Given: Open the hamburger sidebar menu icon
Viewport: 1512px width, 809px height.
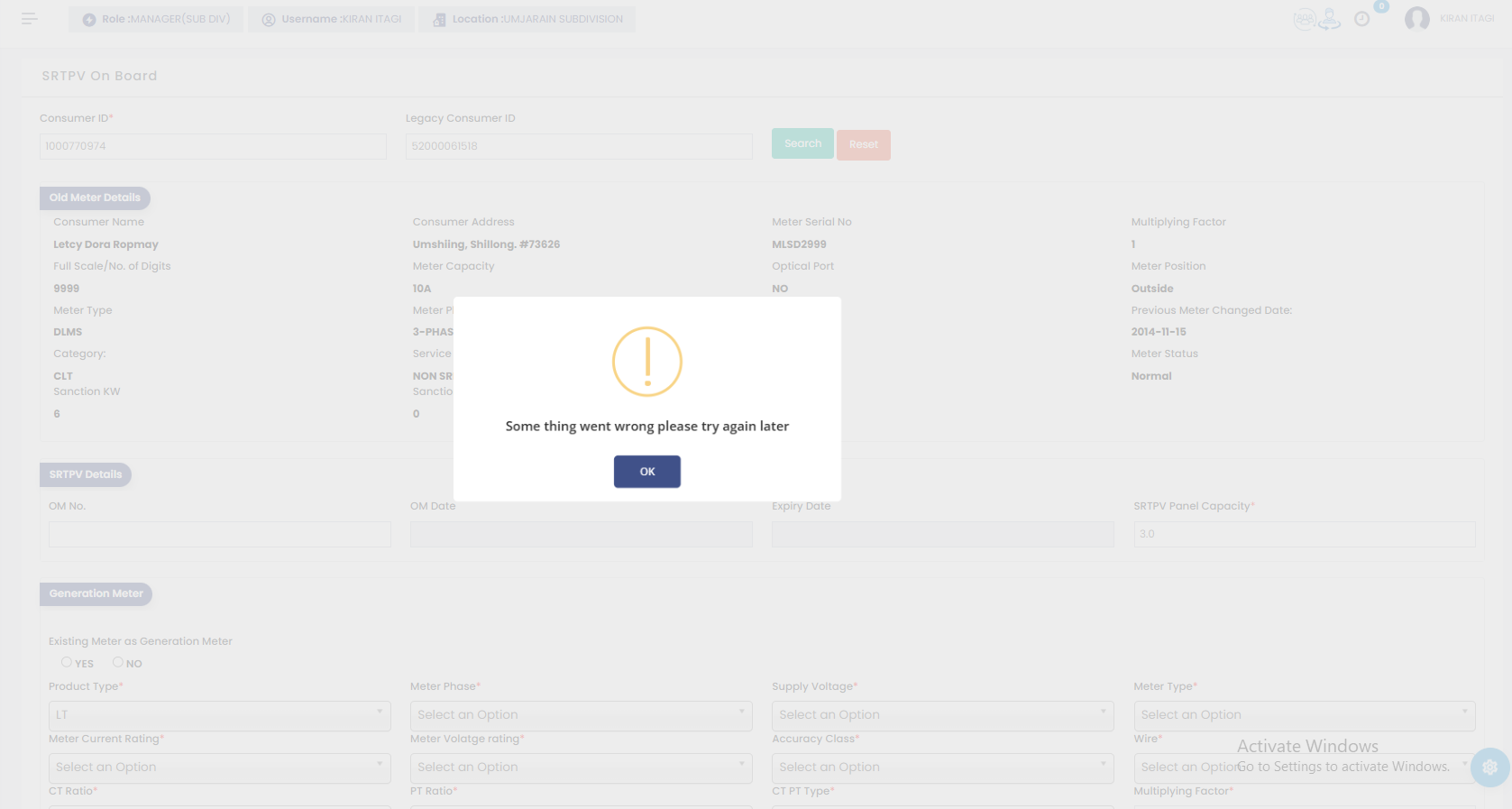Looking at the screenshot, I should (x=29, y=19).
